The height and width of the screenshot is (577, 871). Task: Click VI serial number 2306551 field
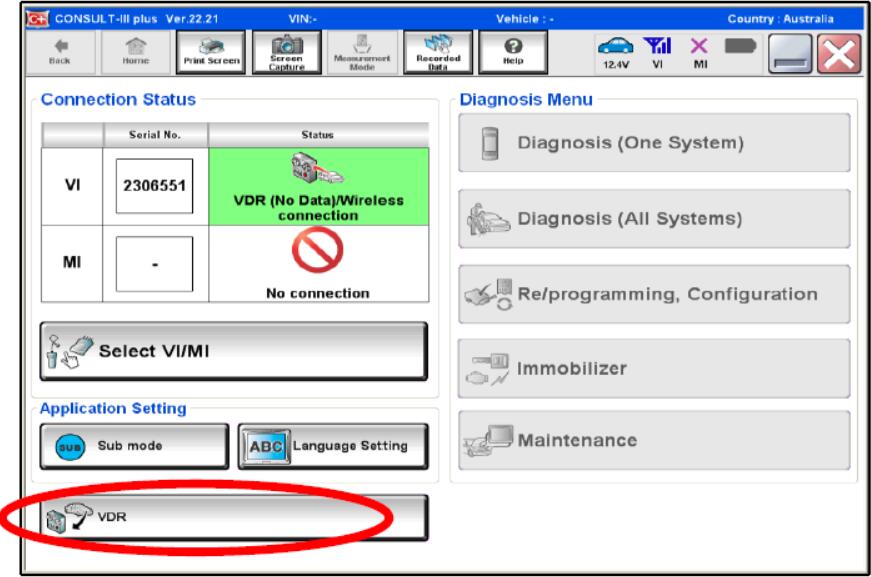coord(154,186)
